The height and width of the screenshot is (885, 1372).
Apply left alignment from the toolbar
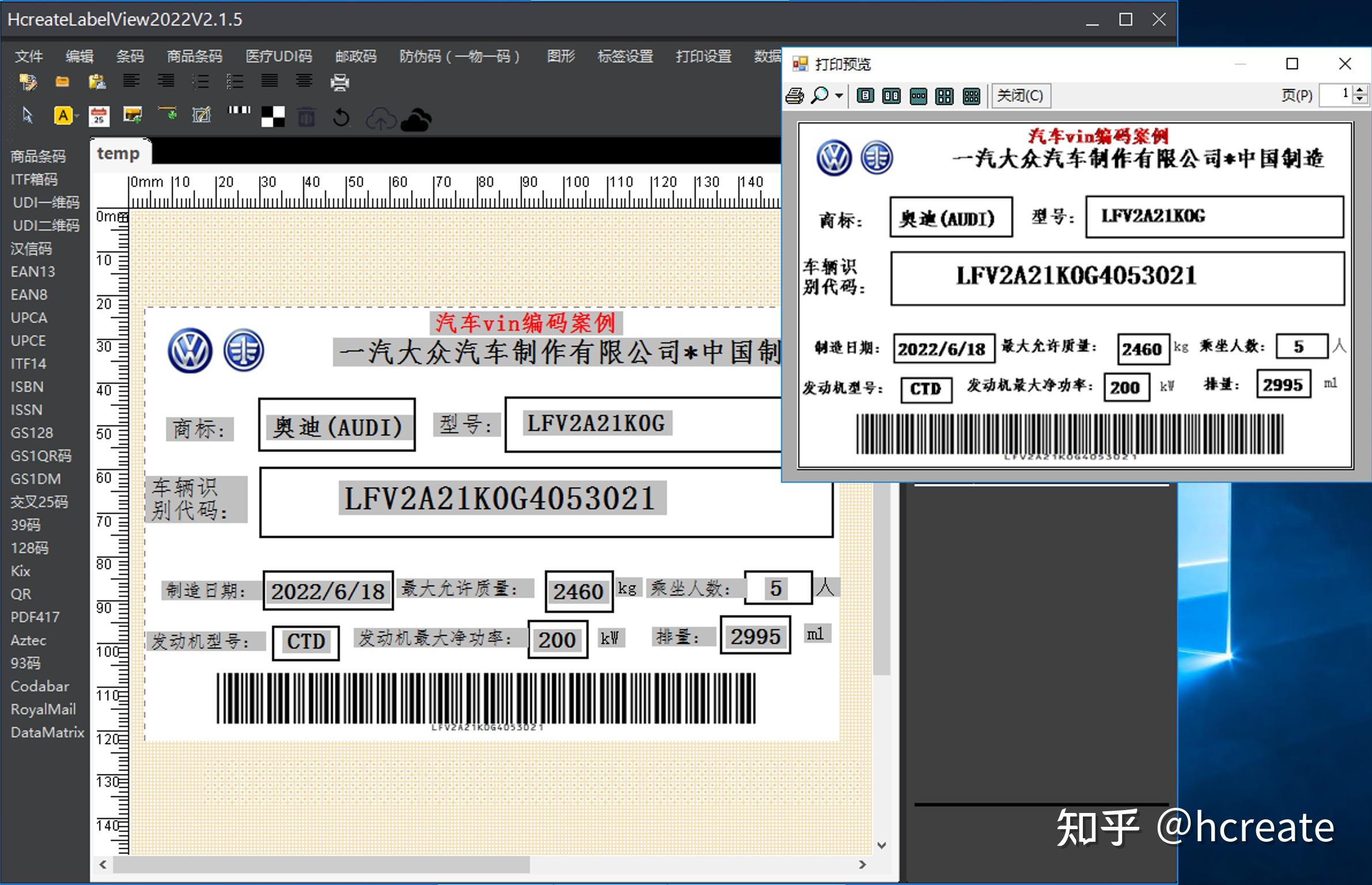pos(131,82)
